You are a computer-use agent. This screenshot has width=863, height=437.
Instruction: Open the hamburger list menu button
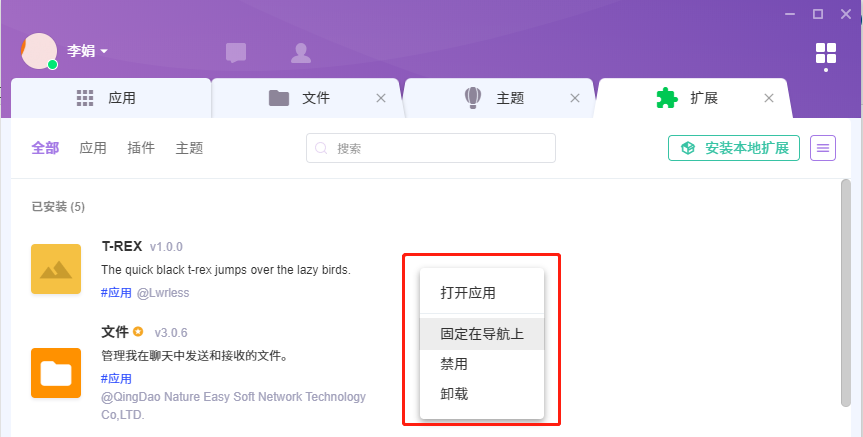(823, 148)
